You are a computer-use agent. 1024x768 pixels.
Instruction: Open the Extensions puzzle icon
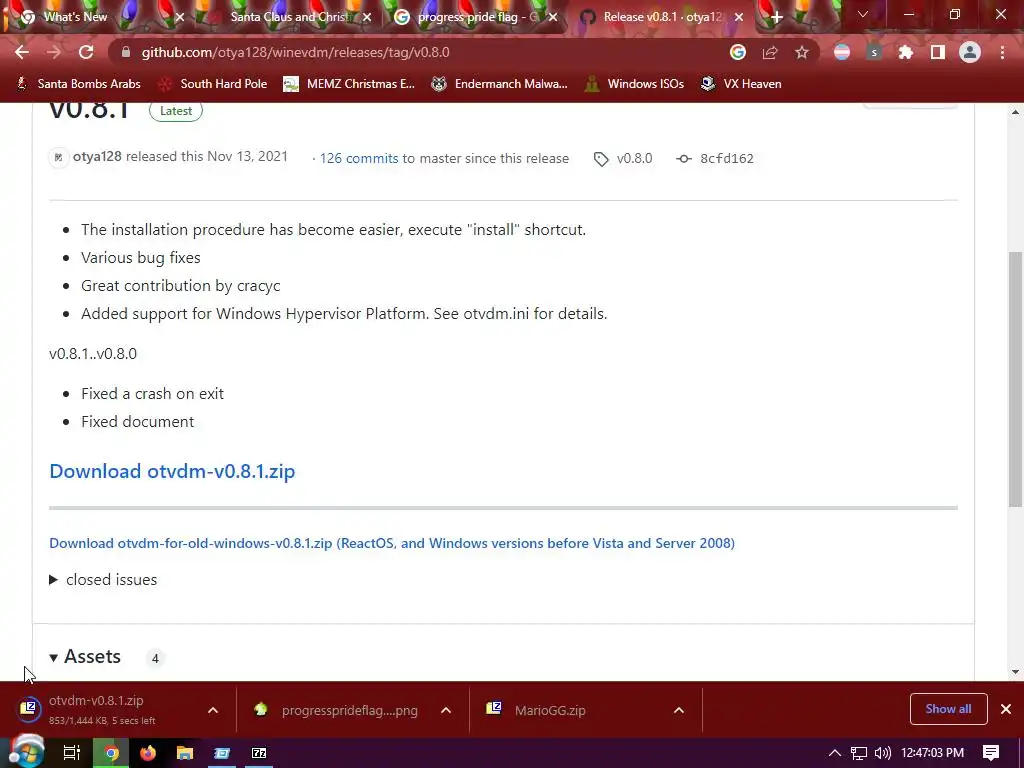[x=906, y=52]
